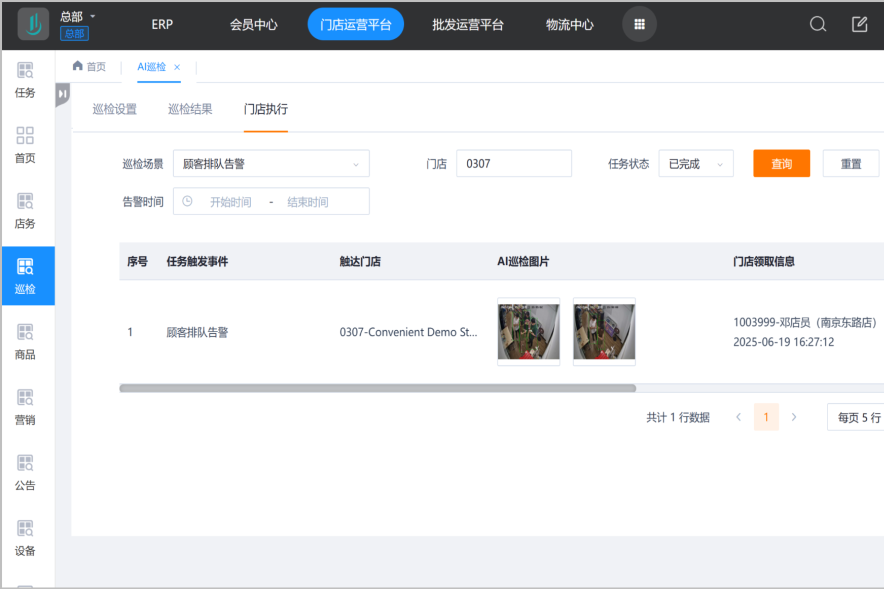Select 商品 sidebar icon
The width and height of the screenshot is (884, 589).
tap(25, 342)
